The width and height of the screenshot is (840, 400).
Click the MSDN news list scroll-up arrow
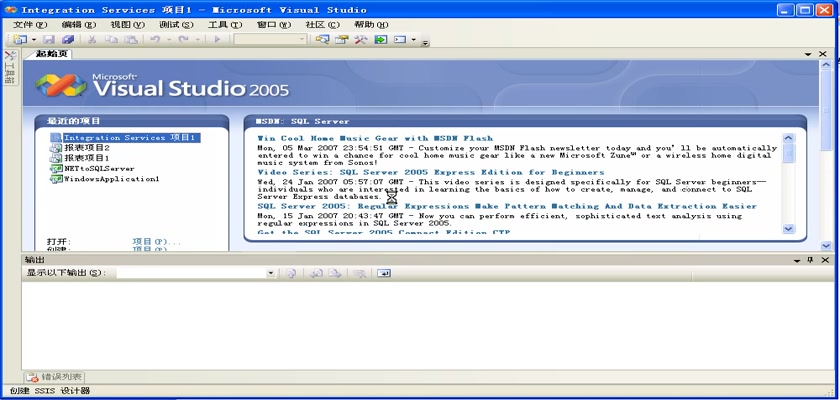coord(789,138)
